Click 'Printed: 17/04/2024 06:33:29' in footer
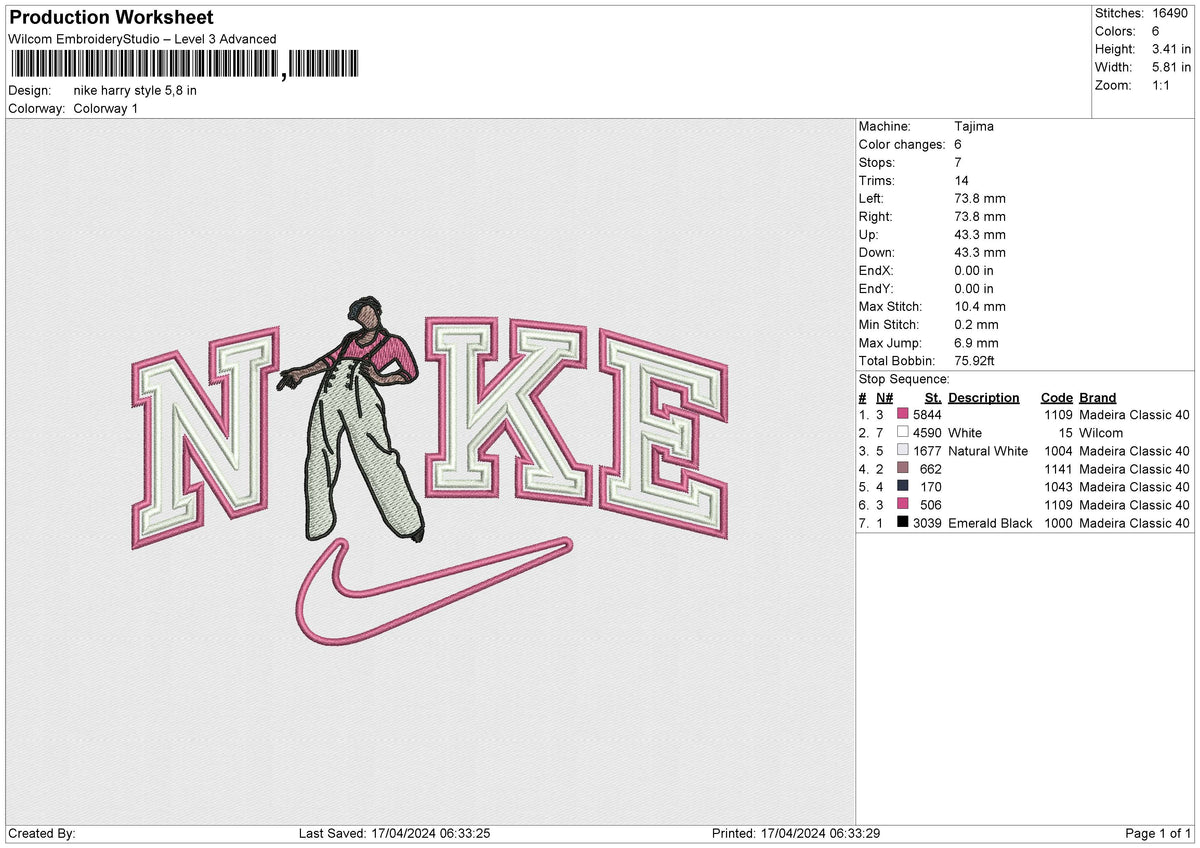The image size is (1200, 848). 795,834
